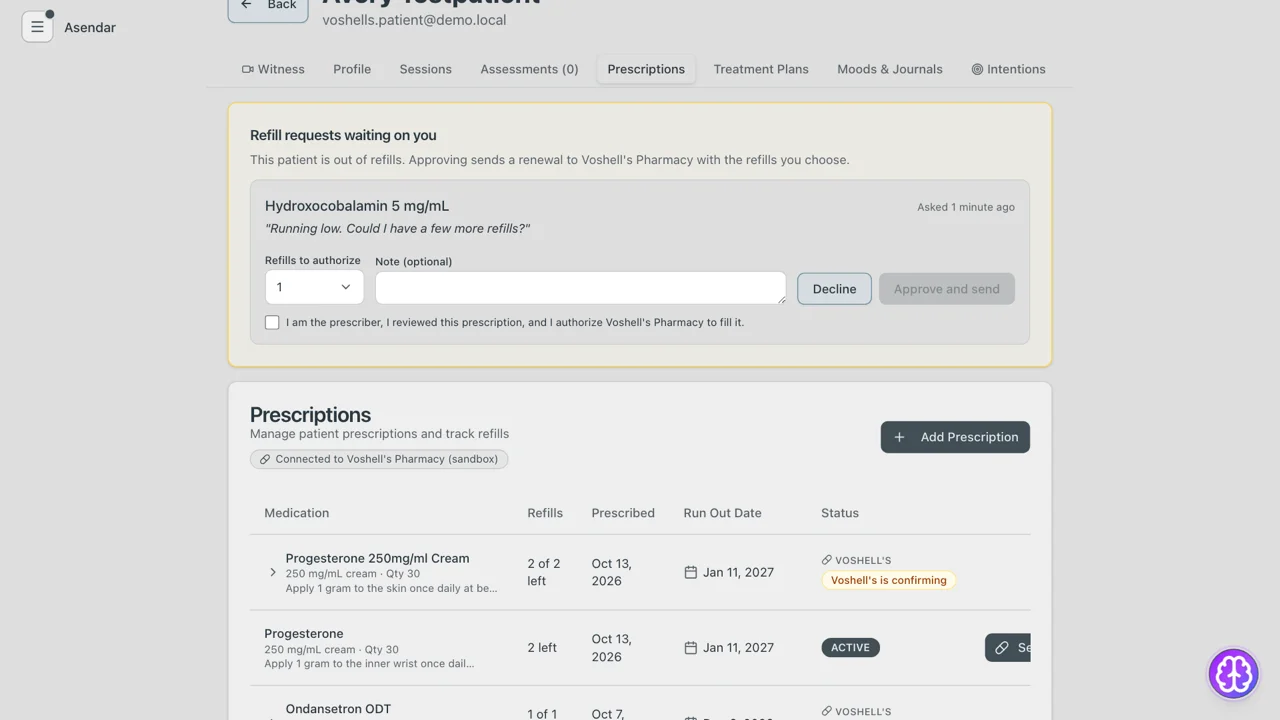
Task: Click the patient email voshells.patient@demo.local
Action: (414, 20)
